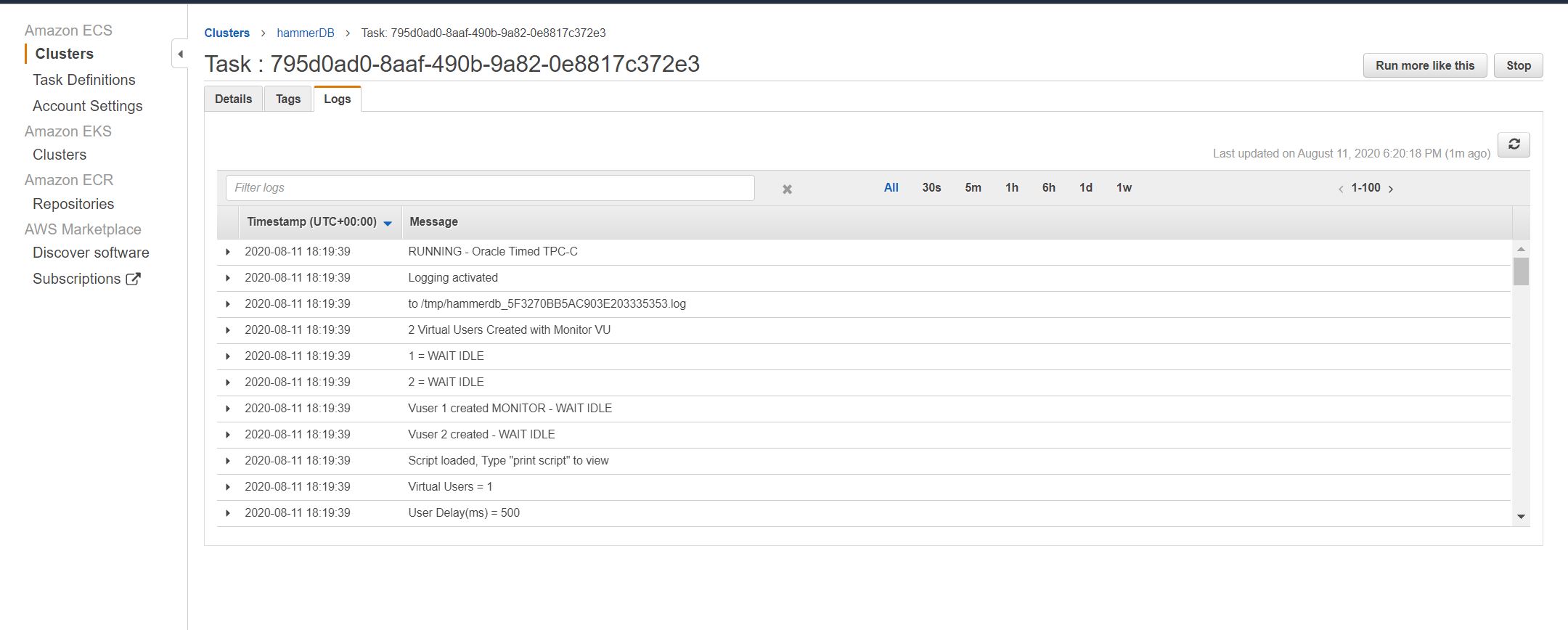Image resolution: width=1568 pixels, height=630 pixels.
Task: Open the Tags tab
Action: coord(288,99)
